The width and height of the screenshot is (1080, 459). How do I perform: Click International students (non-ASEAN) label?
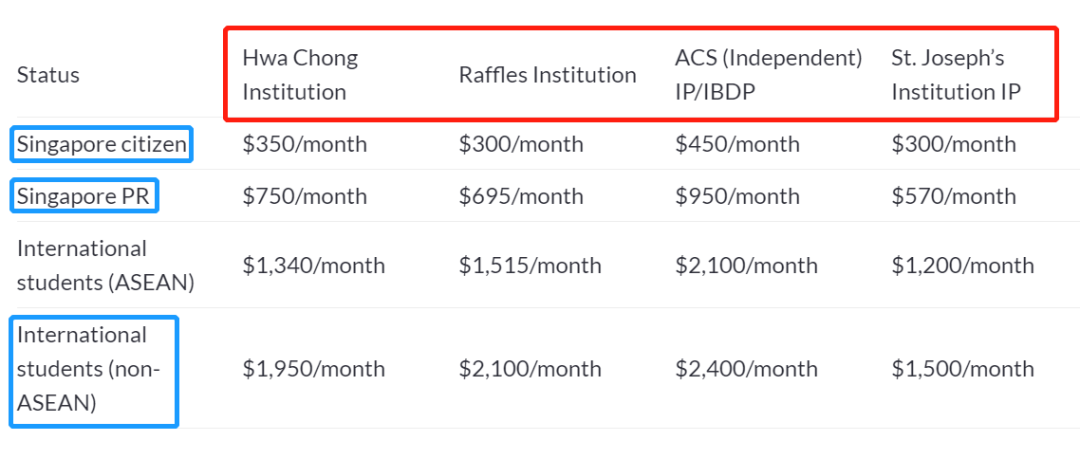(88, 369)
